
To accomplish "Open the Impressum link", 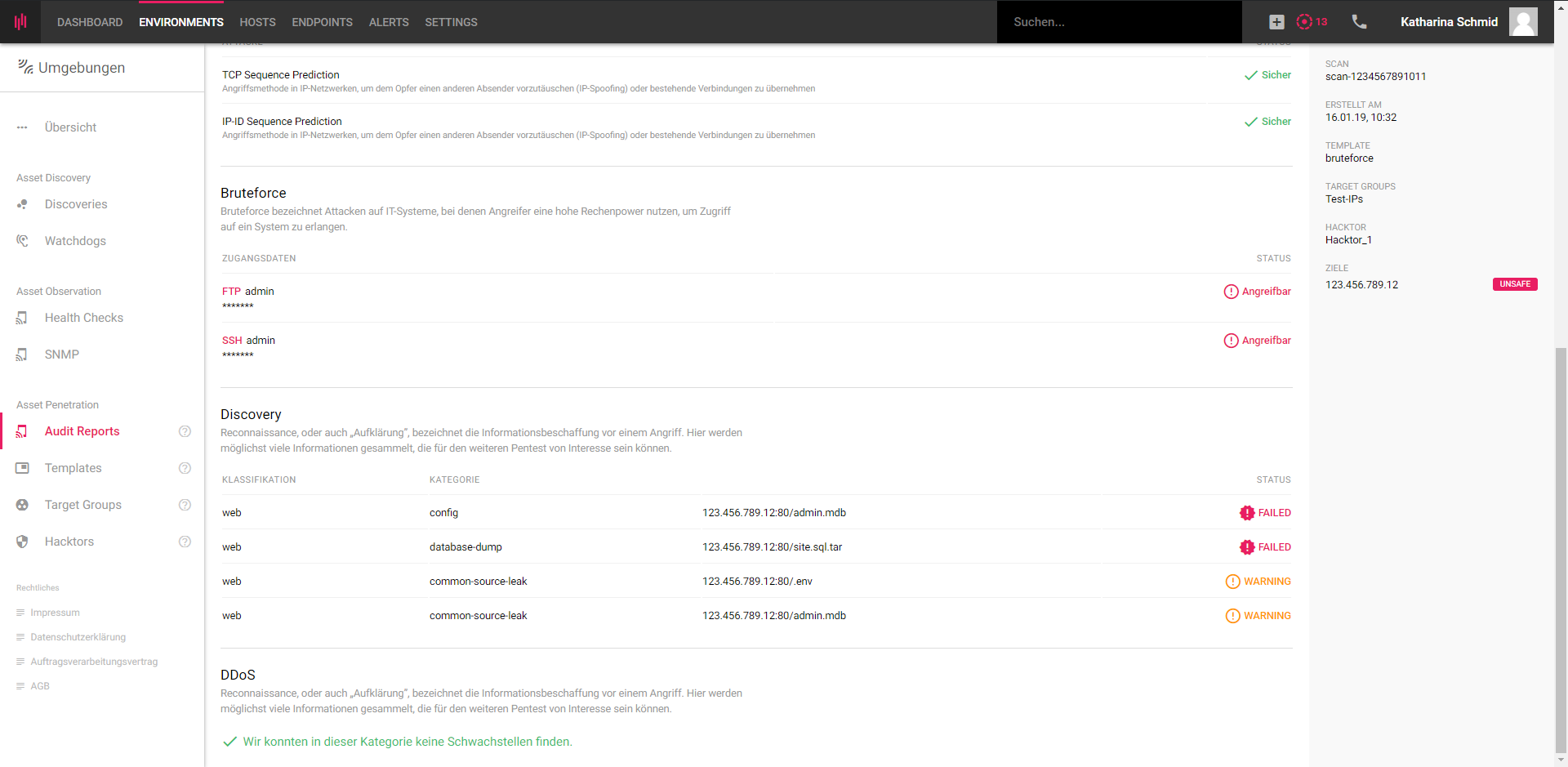I will click(55, 613).
